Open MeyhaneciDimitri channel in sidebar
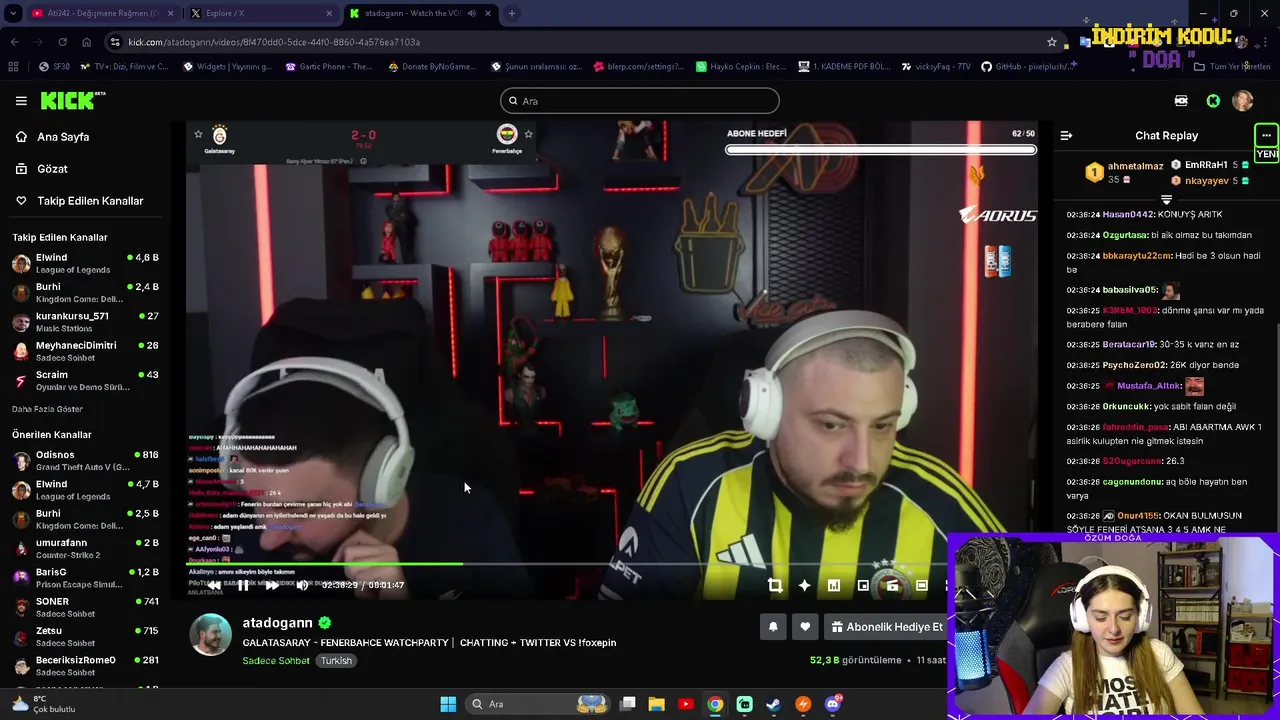This screenshot has width=1280, height=720. (x=85, y=351)
